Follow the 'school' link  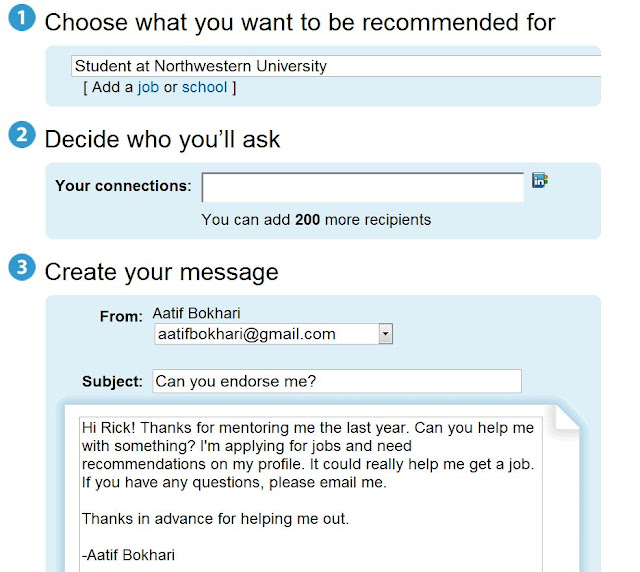click(x=204, y=87)
